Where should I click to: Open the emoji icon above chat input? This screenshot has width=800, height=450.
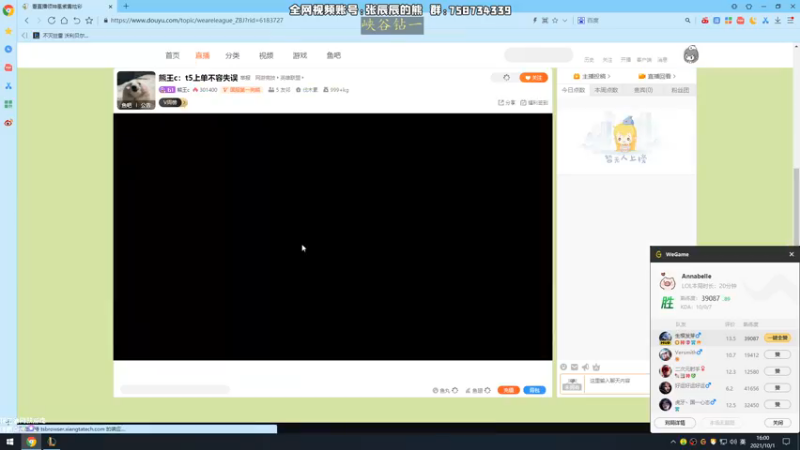(563, 367)
